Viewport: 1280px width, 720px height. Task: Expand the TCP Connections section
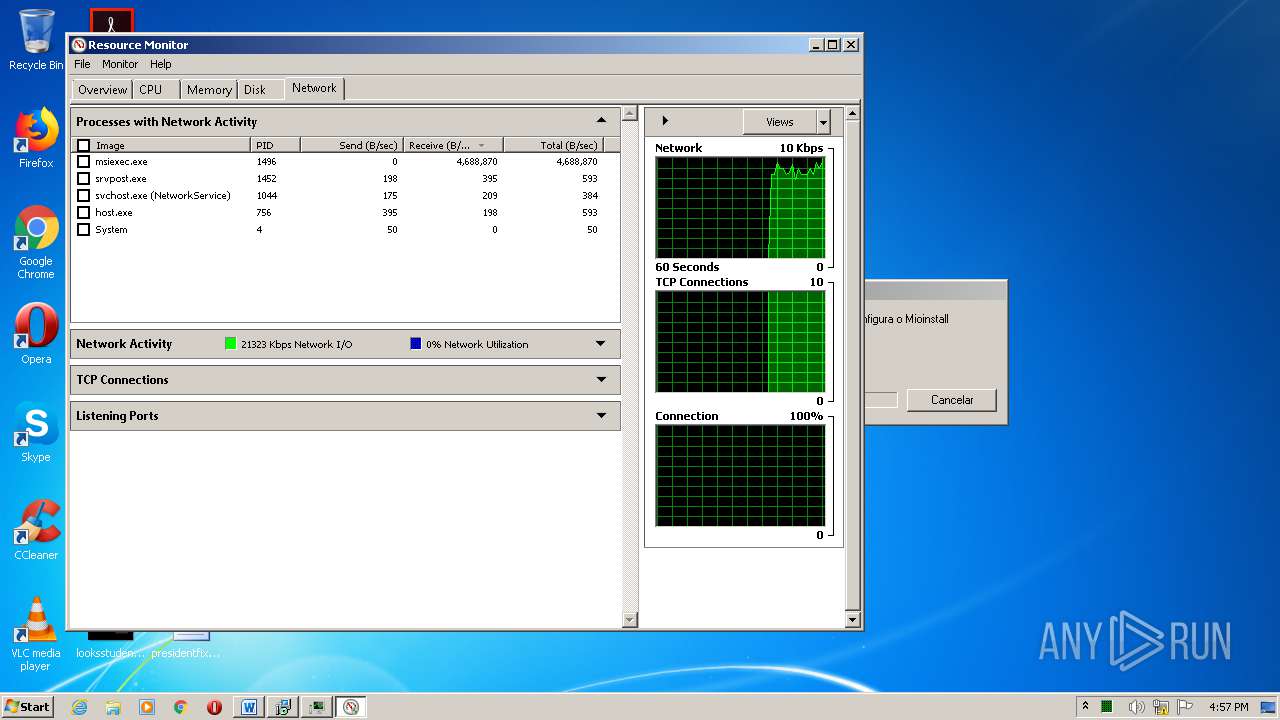[601, 380]
